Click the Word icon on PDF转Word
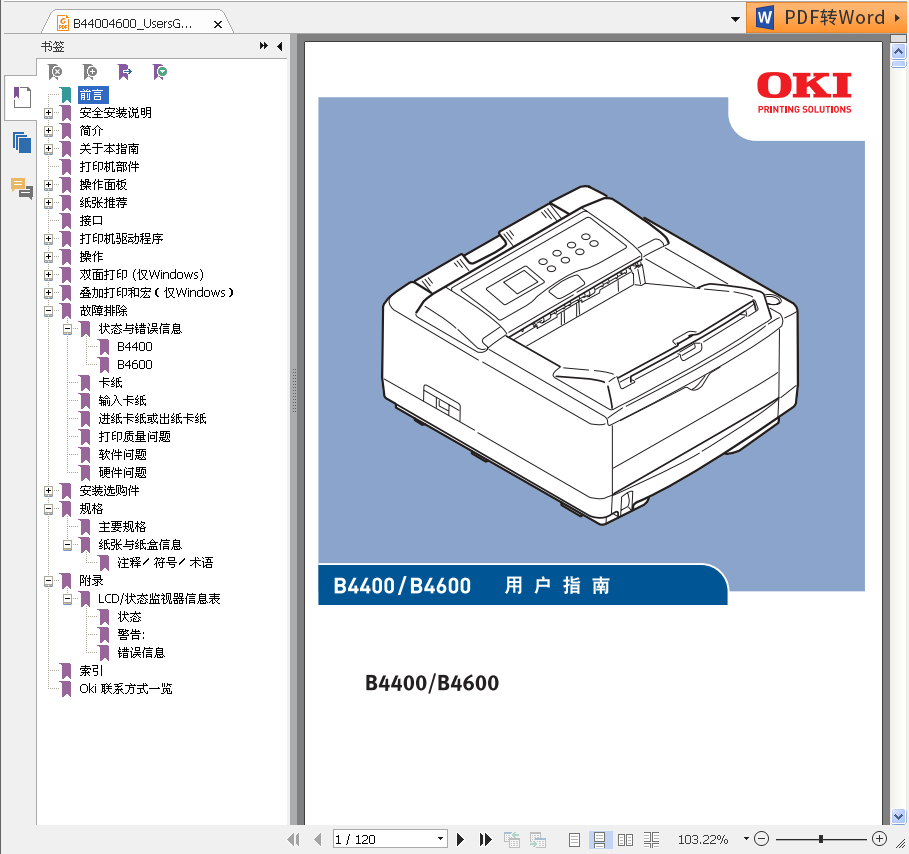The width and height of the screenshot is (909, 854). tap(765, 17)
